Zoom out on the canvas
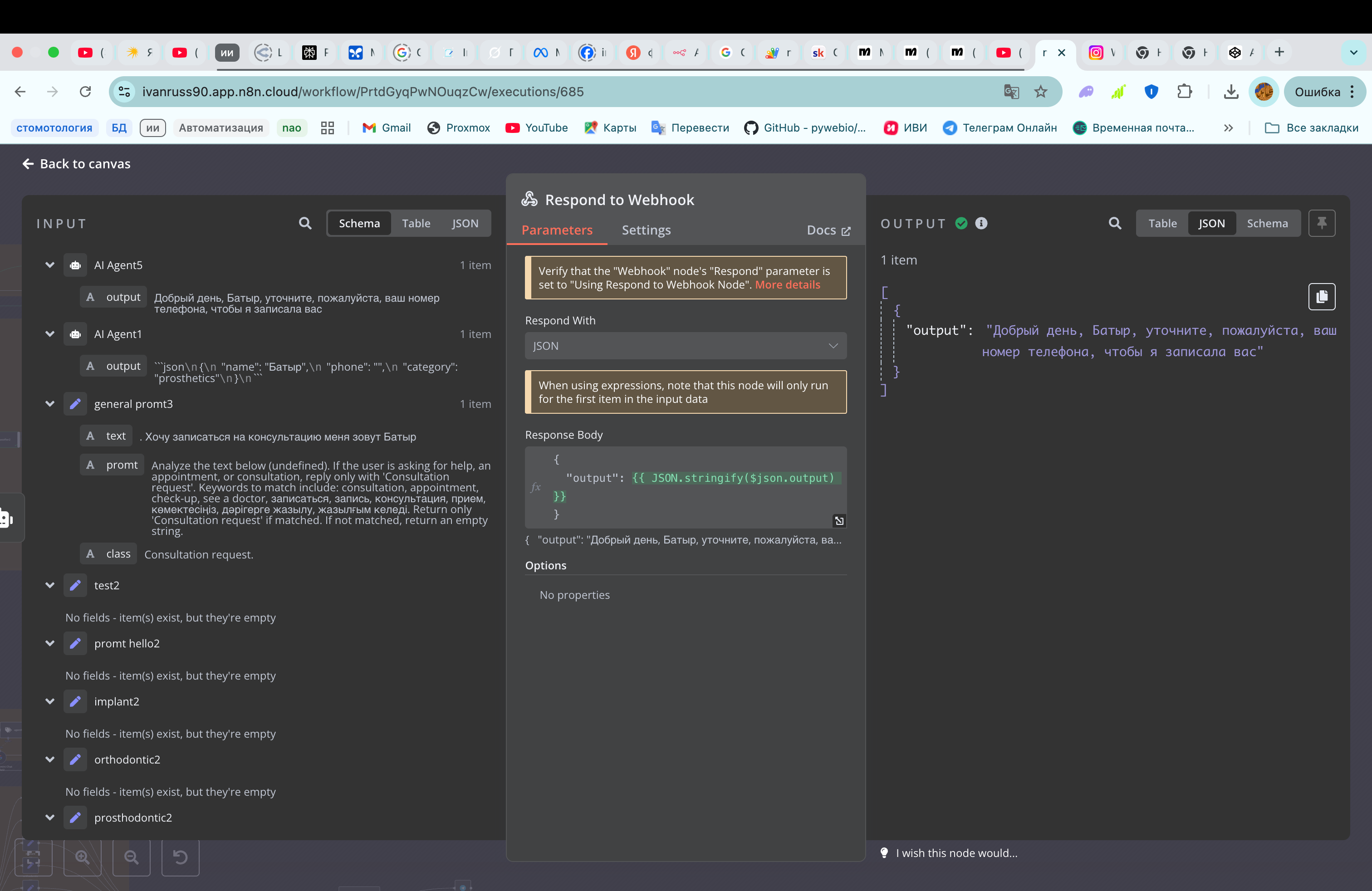This screenshot has width=1372, height=891. [132, 857]
